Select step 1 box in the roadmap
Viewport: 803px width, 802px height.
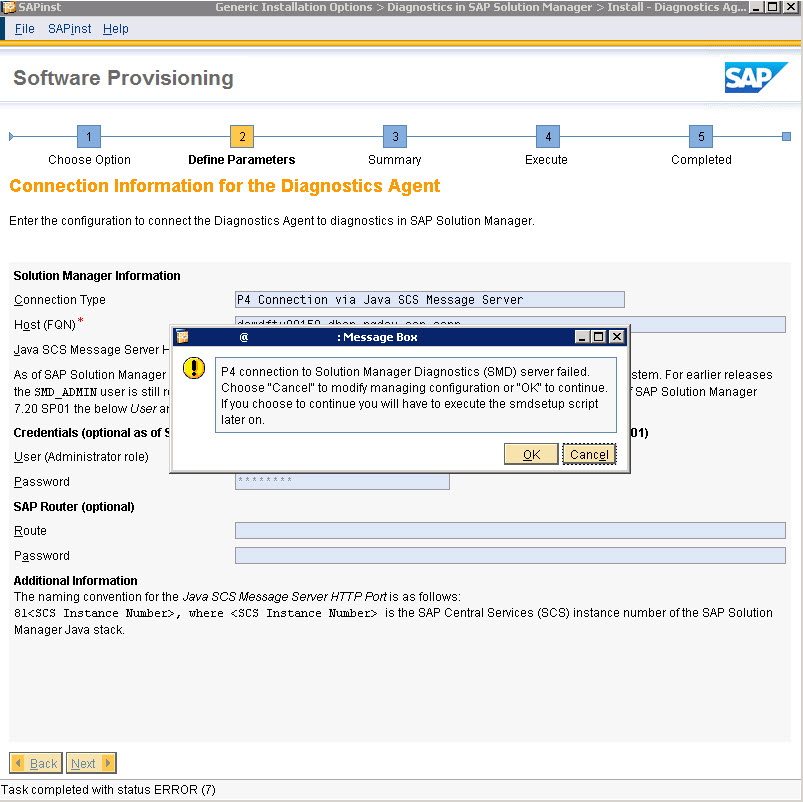89,137
